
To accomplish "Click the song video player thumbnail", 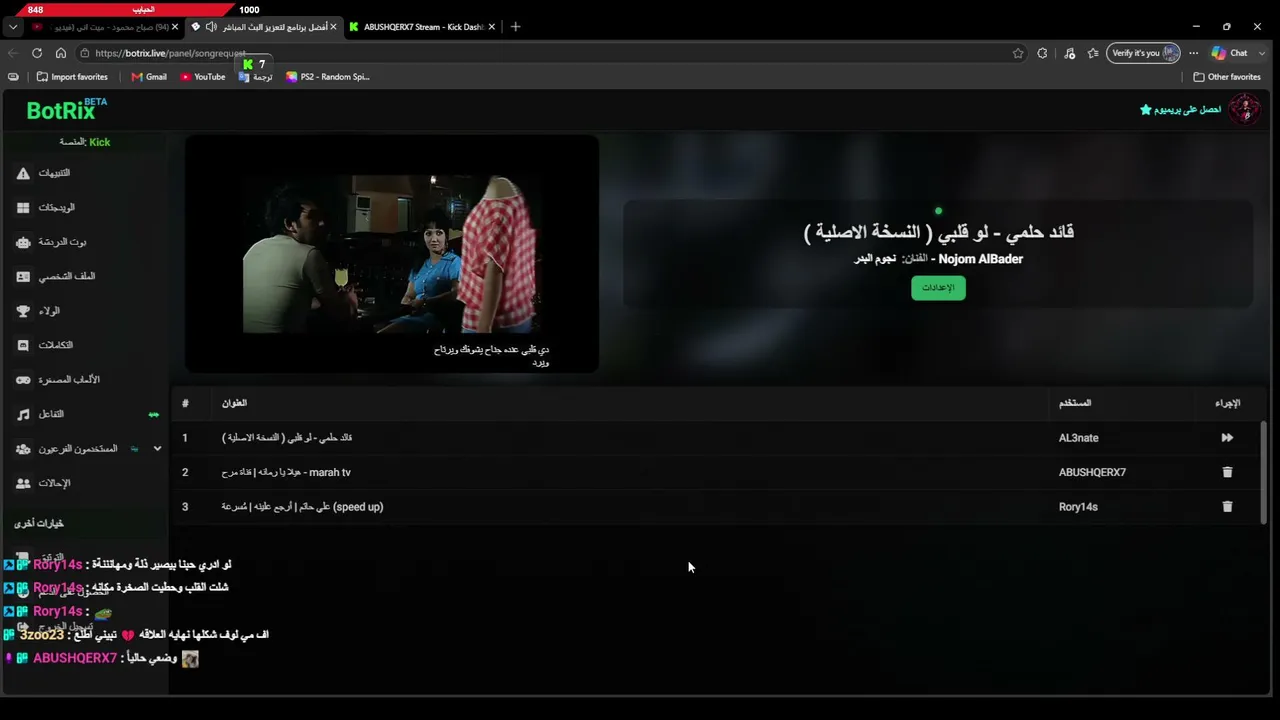I will point(392,254).
